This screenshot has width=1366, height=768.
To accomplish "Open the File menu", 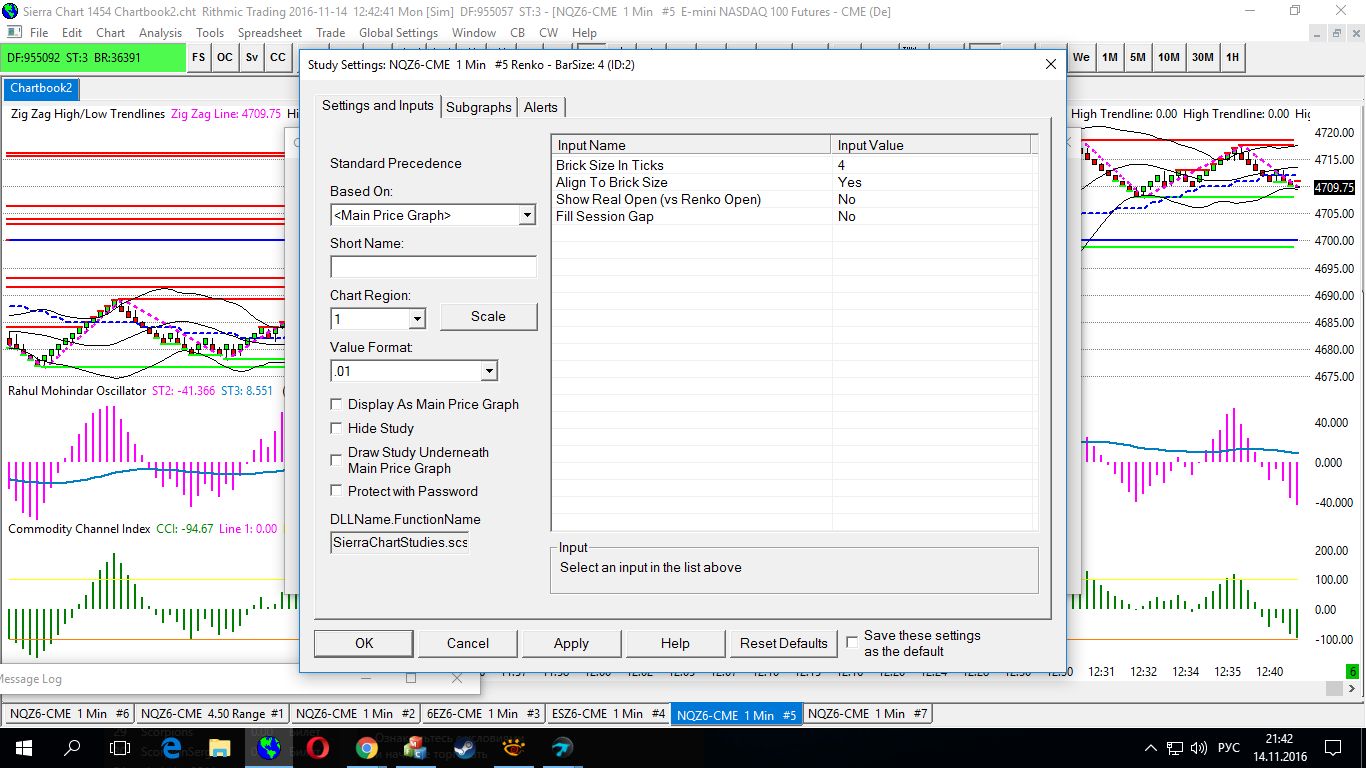I will point(39,33).
